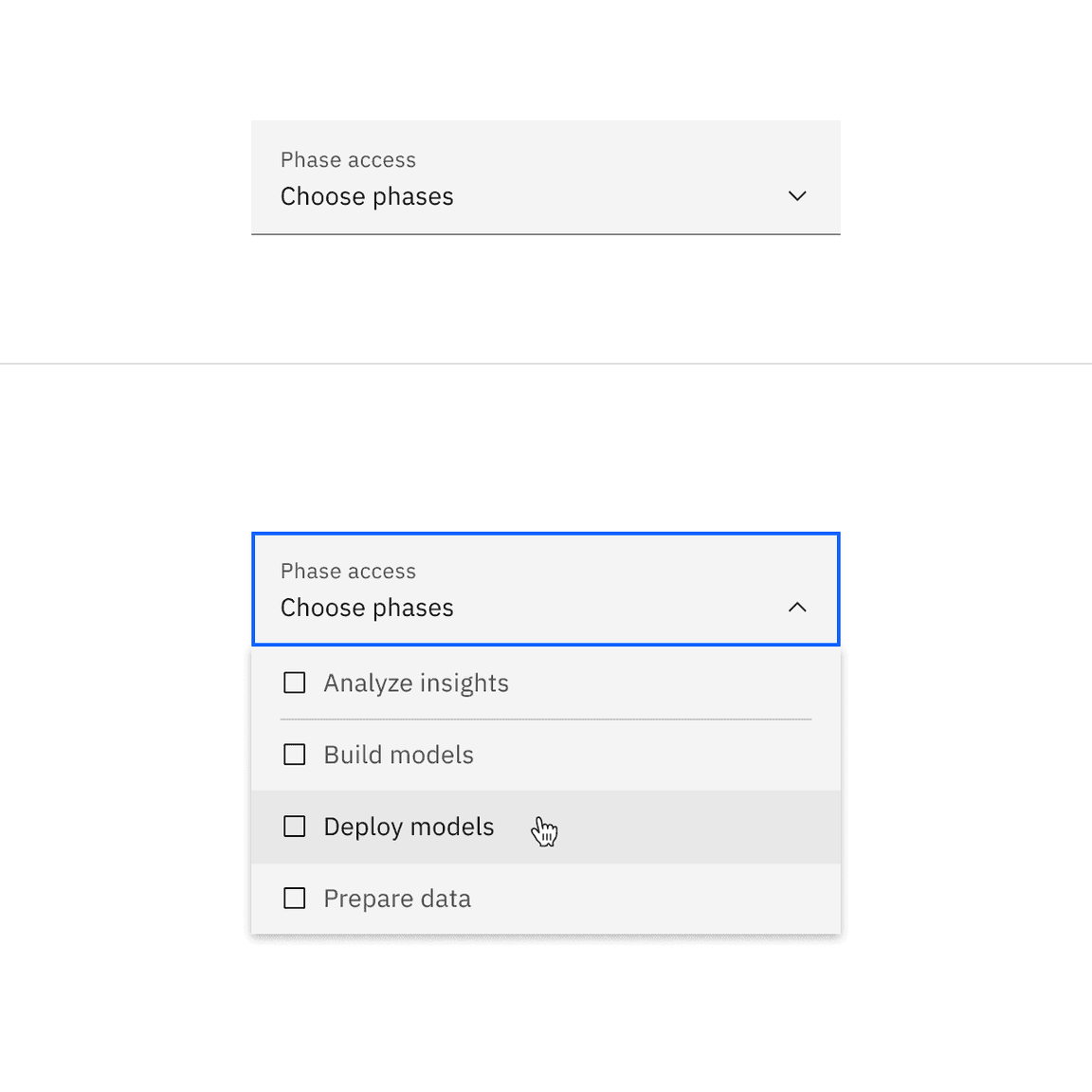
Task: Check the Analyze insights checkbox
Action: 294,682
